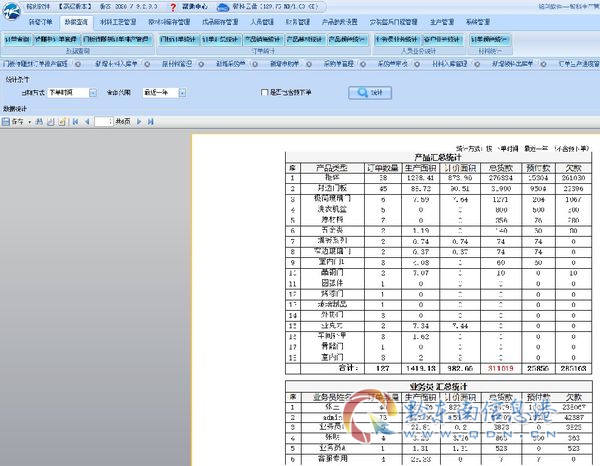600x466 pixels.
Task: Click the 统计 search button
Action: [x=370, y=93]
